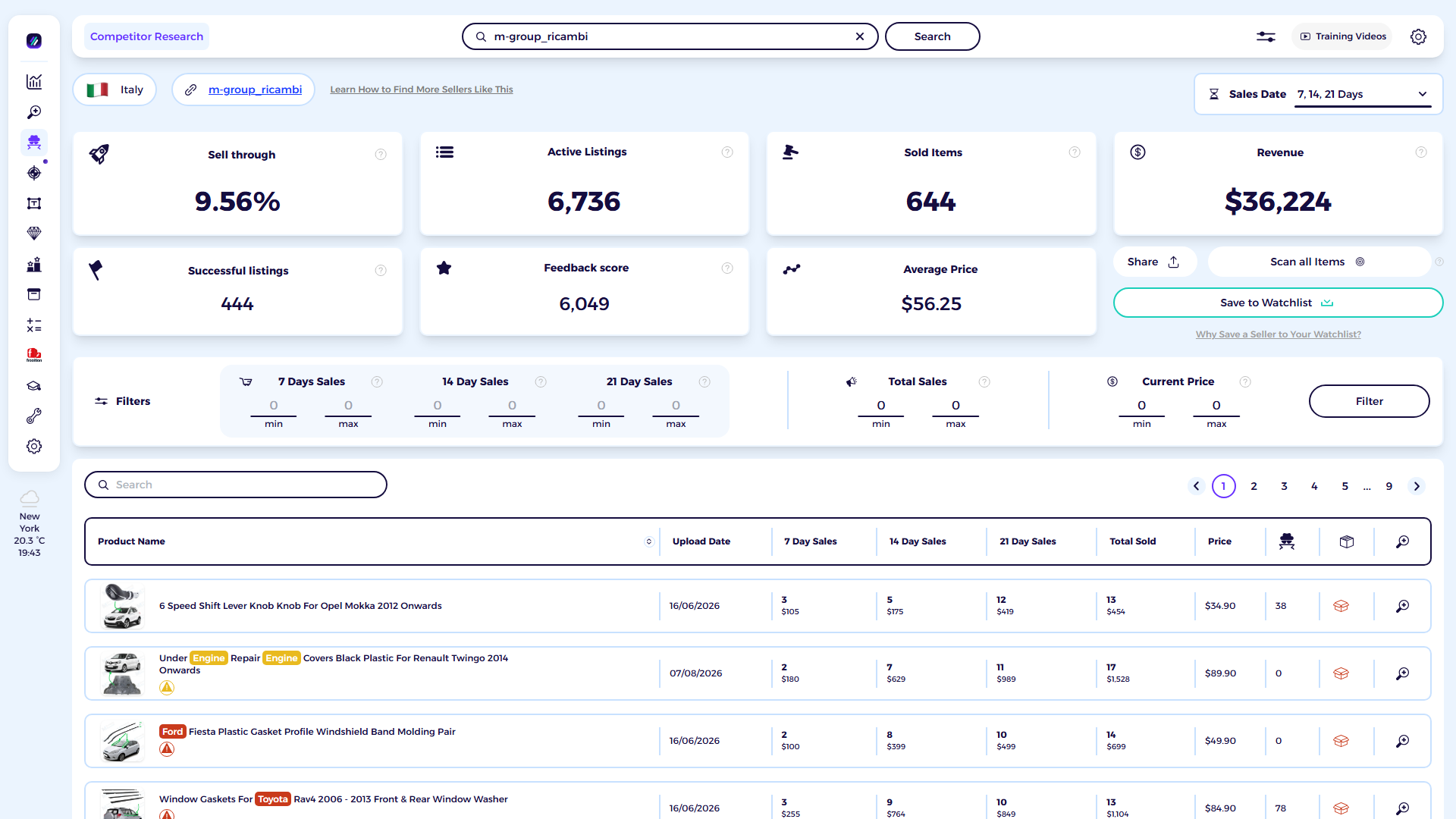The image size is (1456, 819).
Task: Select the competitor research spy sidebar icon
Action: 34,143
